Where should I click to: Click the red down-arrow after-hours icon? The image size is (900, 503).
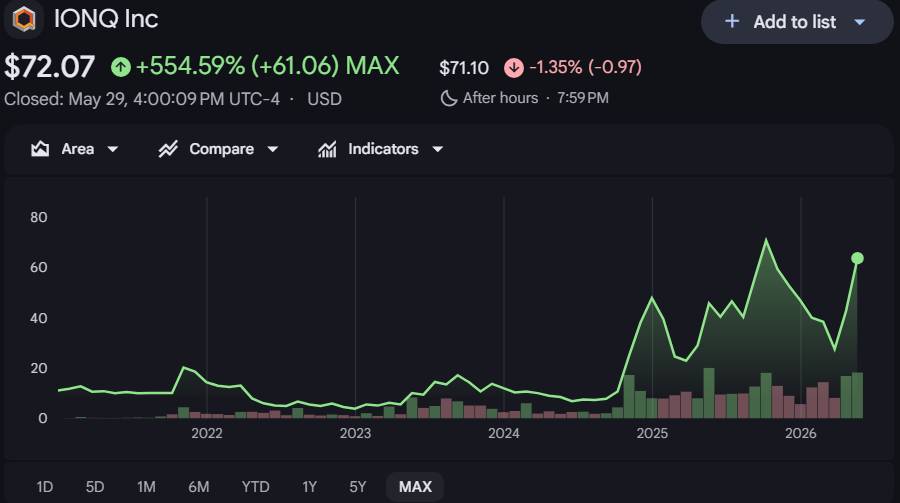click(514, 68)
